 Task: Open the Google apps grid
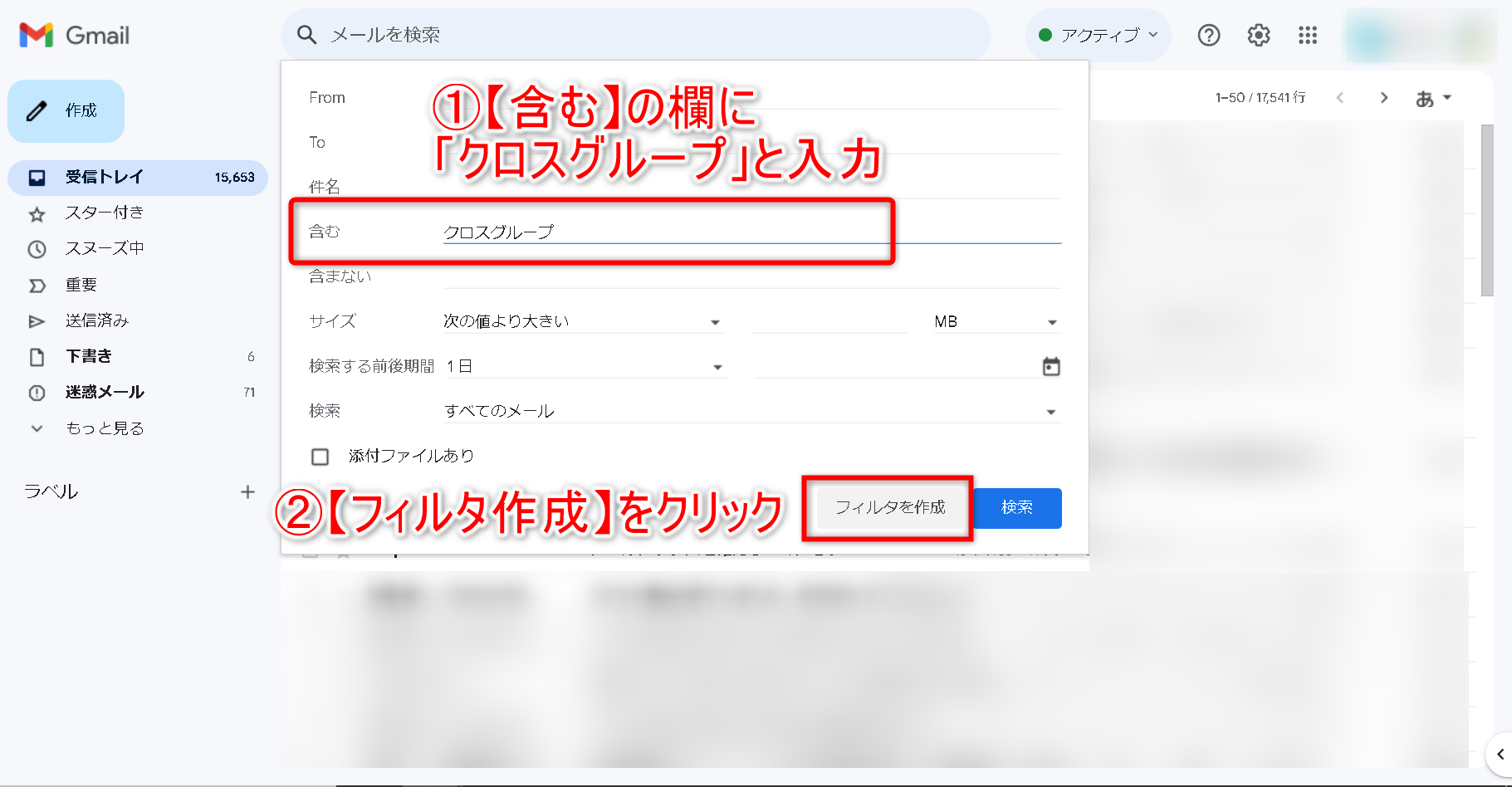click(1308, 35)
